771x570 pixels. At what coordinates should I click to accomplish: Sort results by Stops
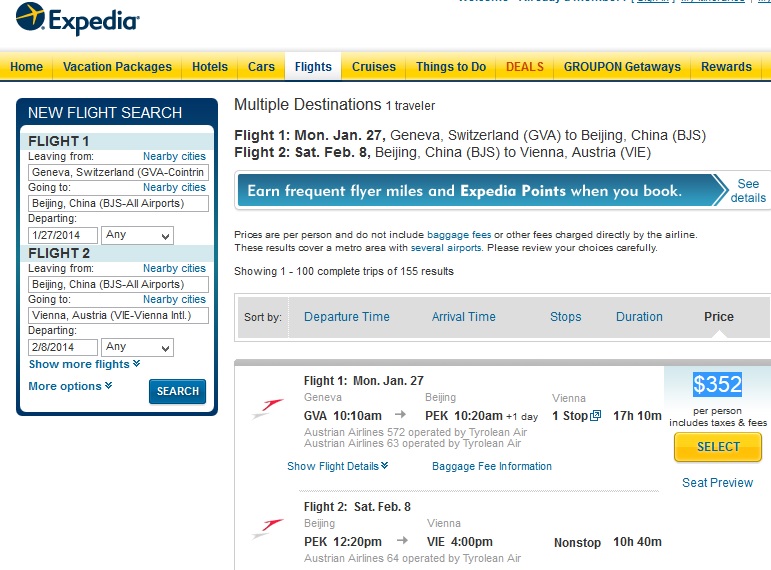[x=565, y=317]
